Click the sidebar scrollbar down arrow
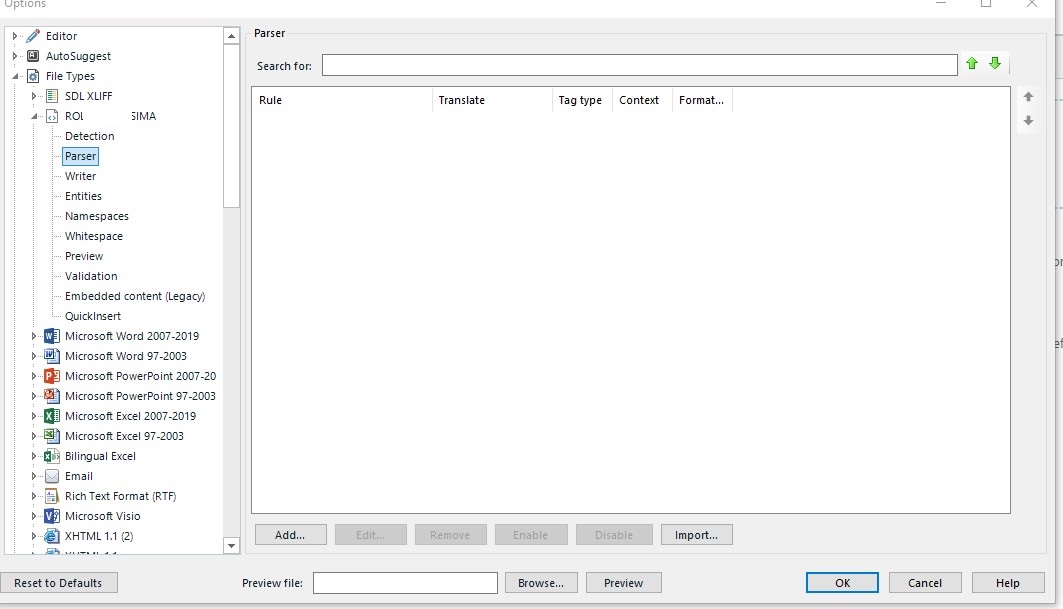The width and height of the screenshot is (1063, 609). click(231, 545)
